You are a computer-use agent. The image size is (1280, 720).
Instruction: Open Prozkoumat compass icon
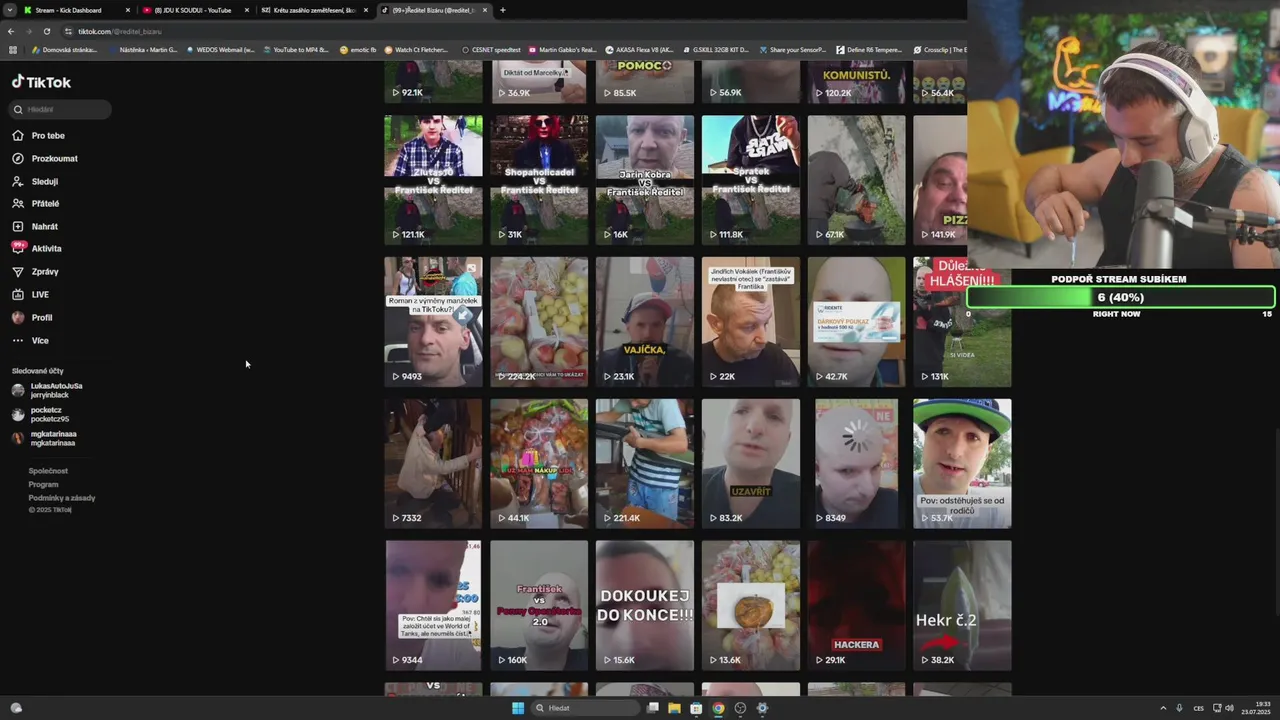pos(17,158)
